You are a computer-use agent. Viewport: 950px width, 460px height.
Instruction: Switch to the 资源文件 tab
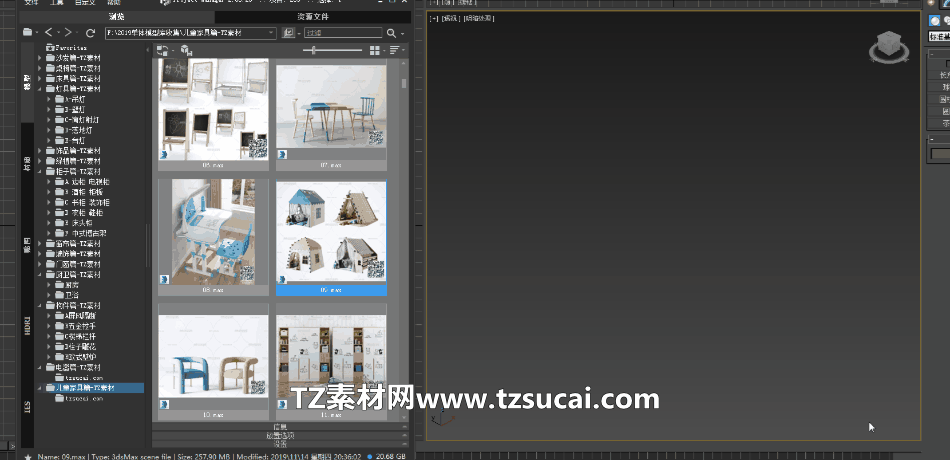point(313,17)
